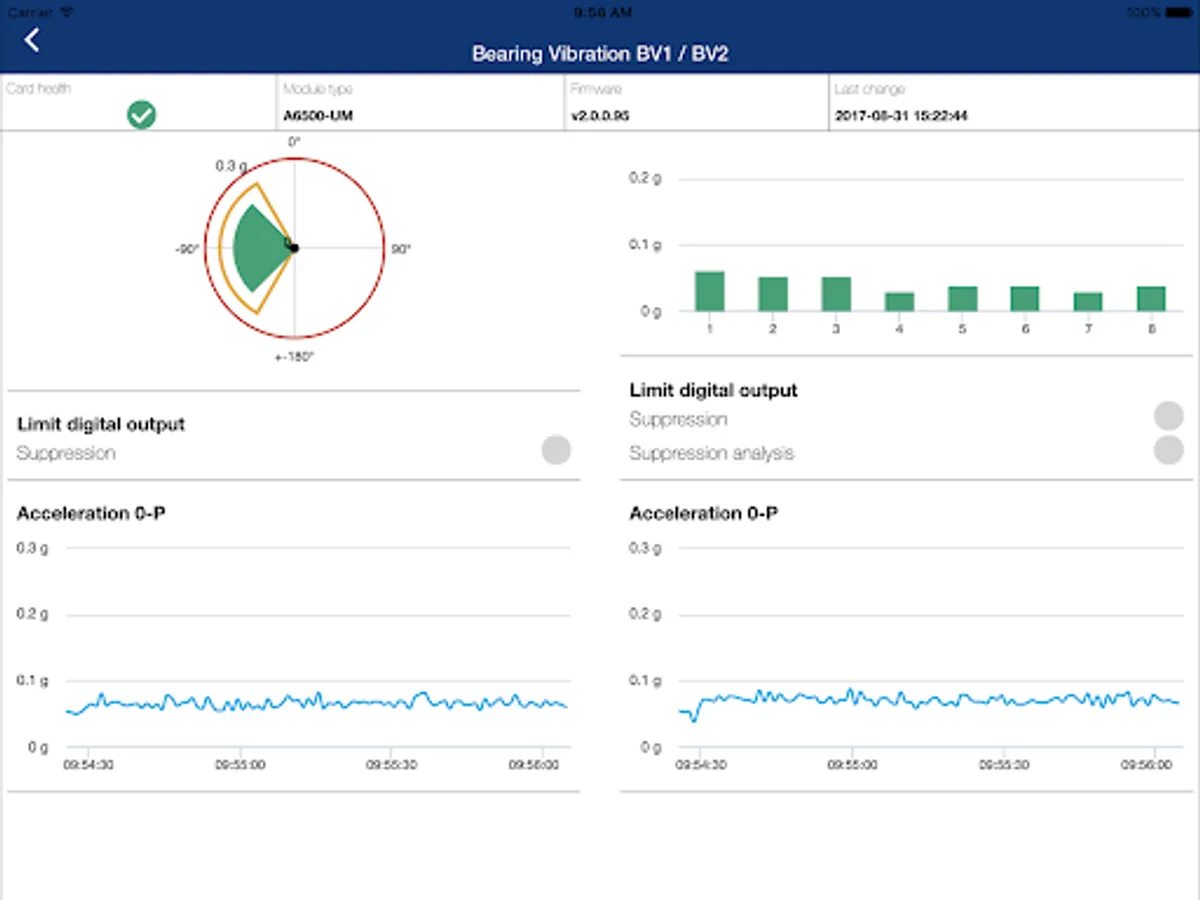
Task: Click the 09:55:00 marker on left chart
Action: pos(239,764)
